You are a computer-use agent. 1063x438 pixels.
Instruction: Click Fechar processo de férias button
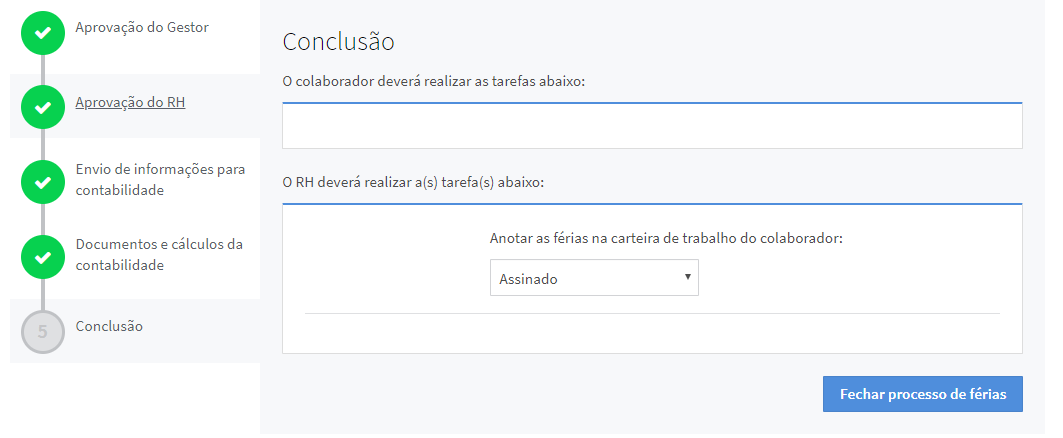coord(923,394)
